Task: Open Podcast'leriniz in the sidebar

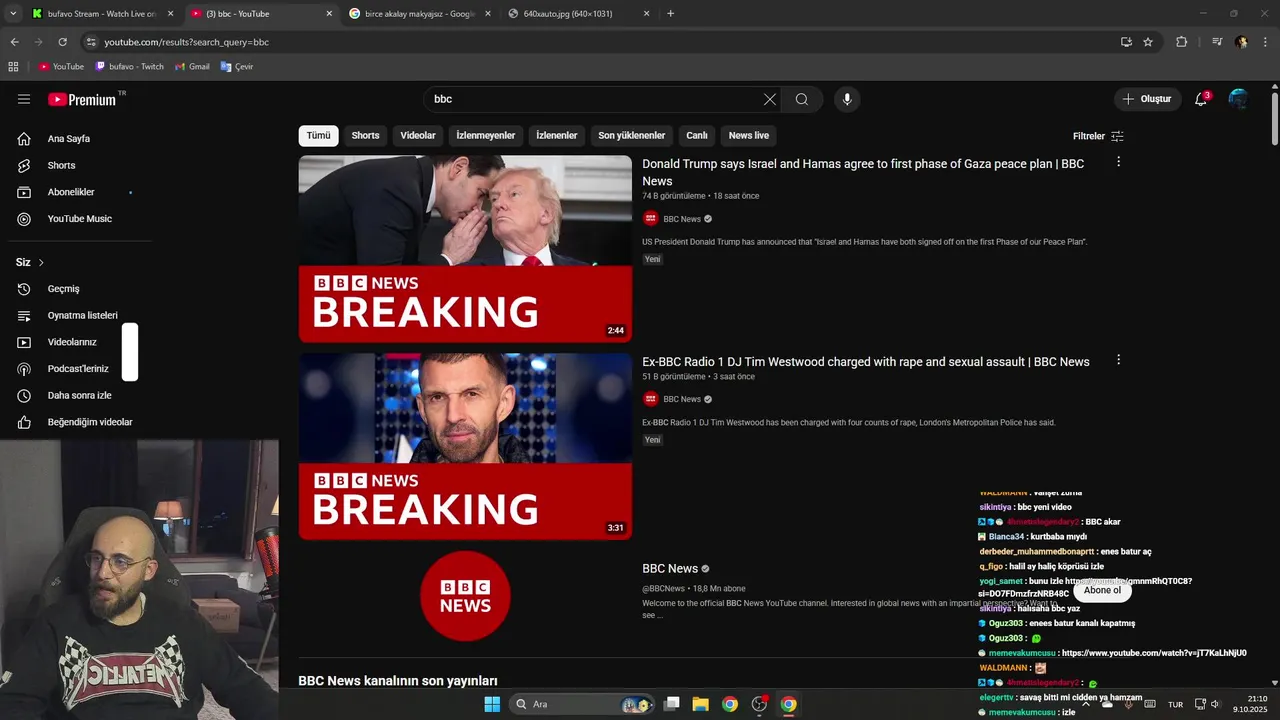Action: tap(78, 369)
